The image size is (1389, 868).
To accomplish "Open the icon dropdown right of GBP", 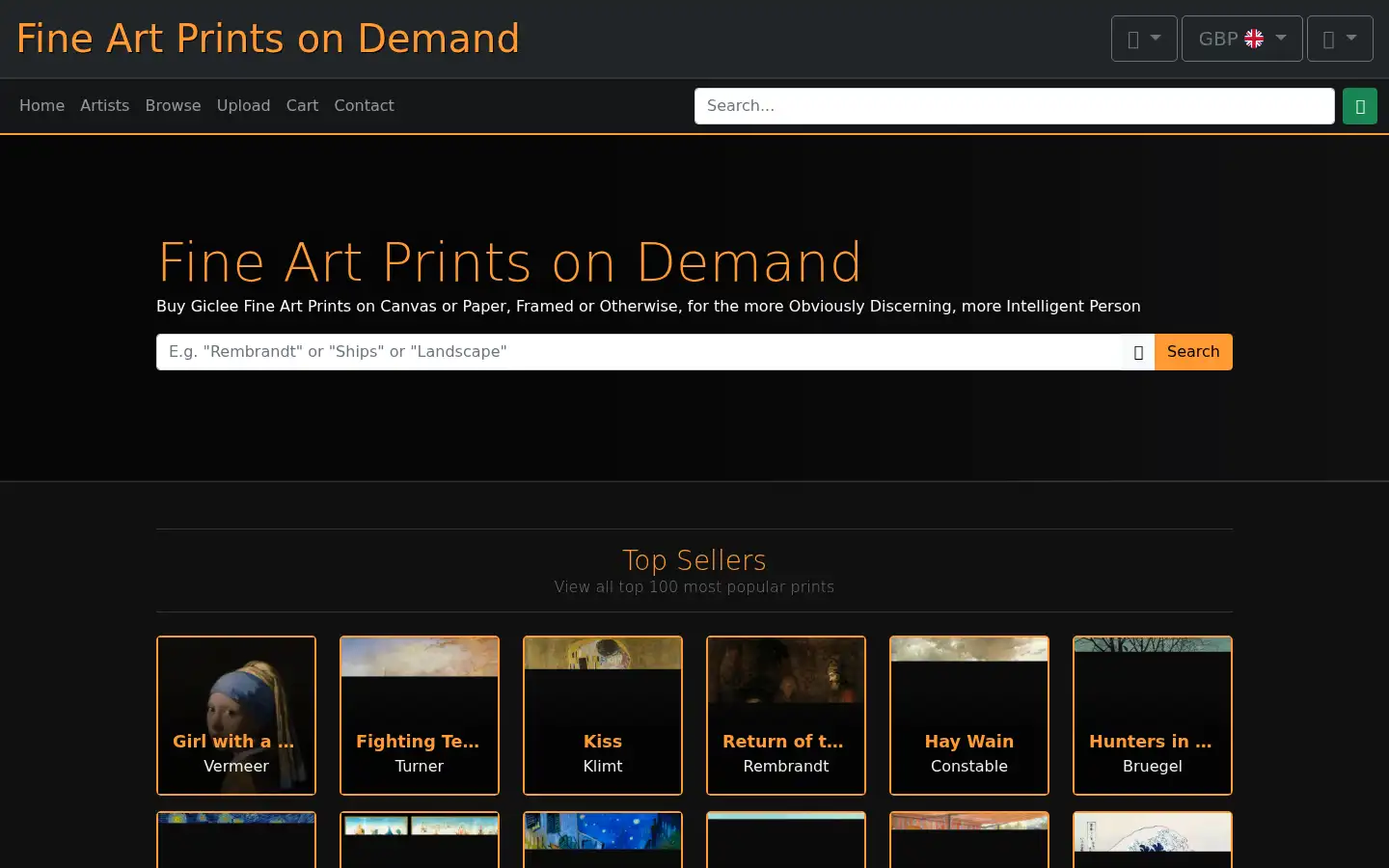I will tap(1340, 39).
